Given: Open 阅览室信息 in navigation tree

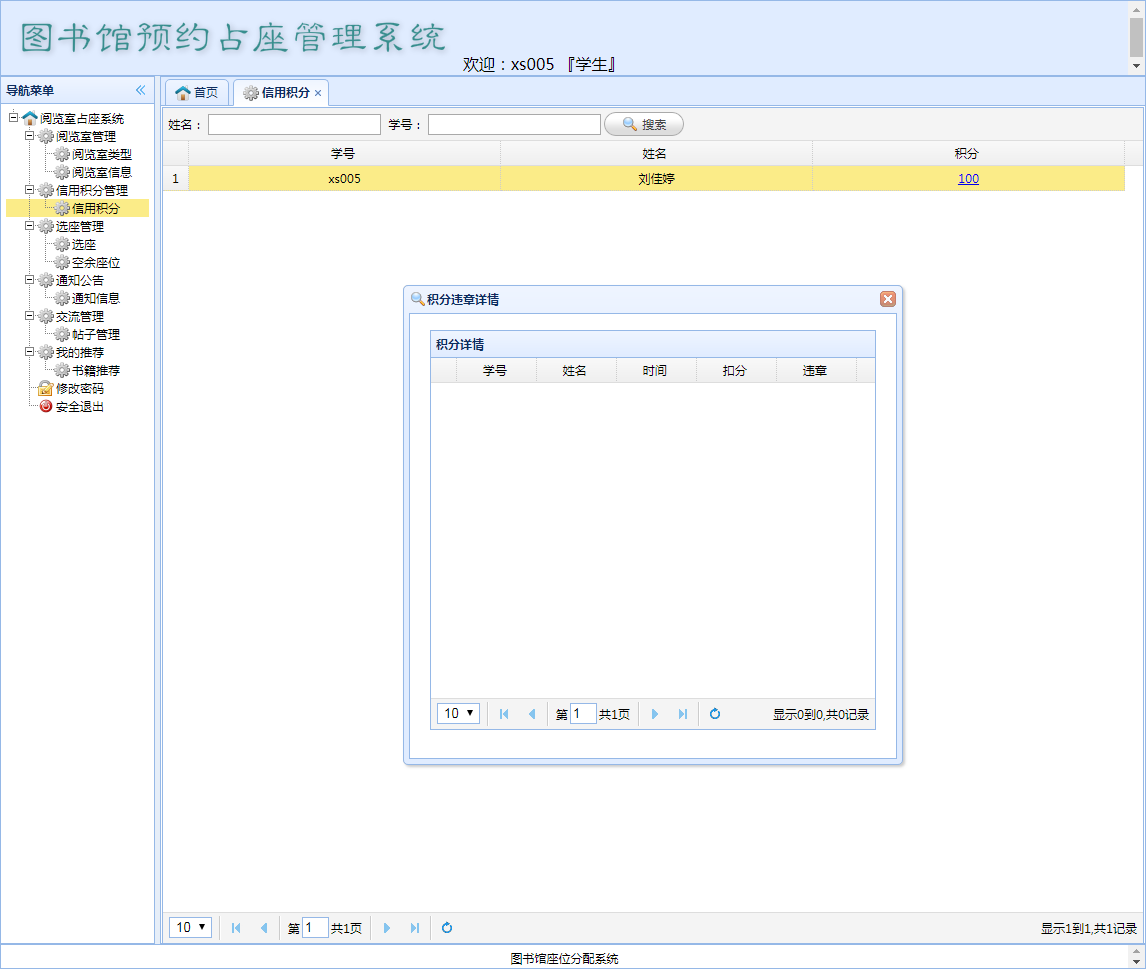Looking at the screenshot, I should pos(102,172).
